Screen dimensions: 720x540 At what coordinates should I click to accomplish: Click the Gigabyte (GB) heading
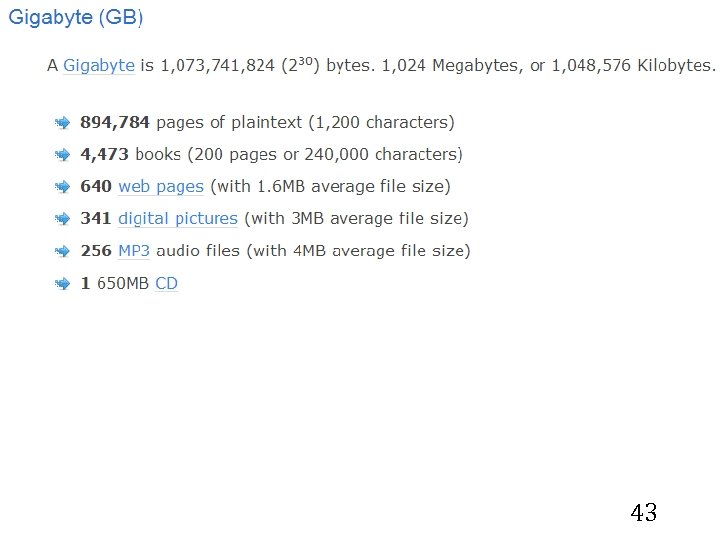coord(77,19)
